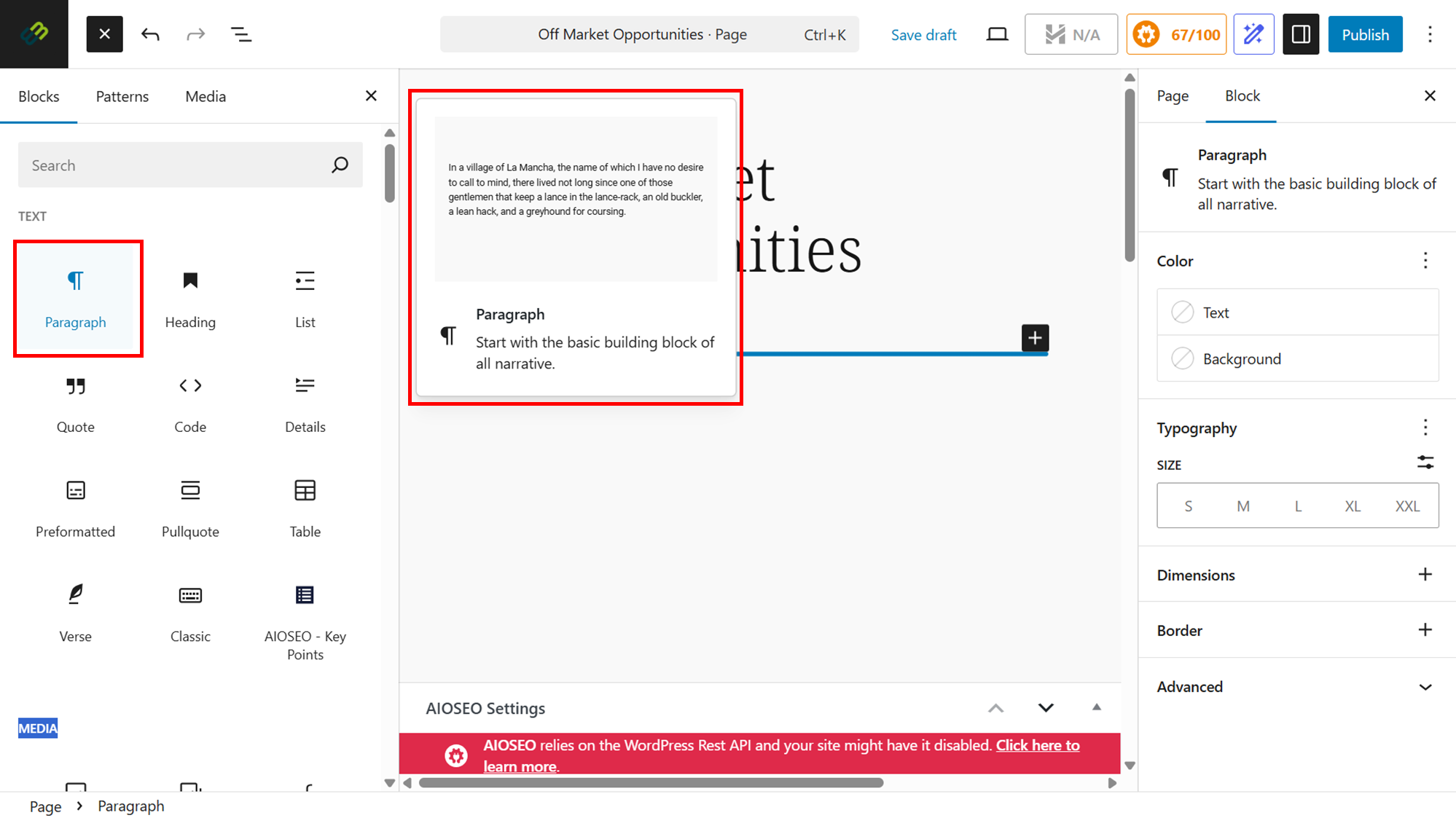Insert a Preformatted block
The image size is (1456, 818).
[76, 508]
